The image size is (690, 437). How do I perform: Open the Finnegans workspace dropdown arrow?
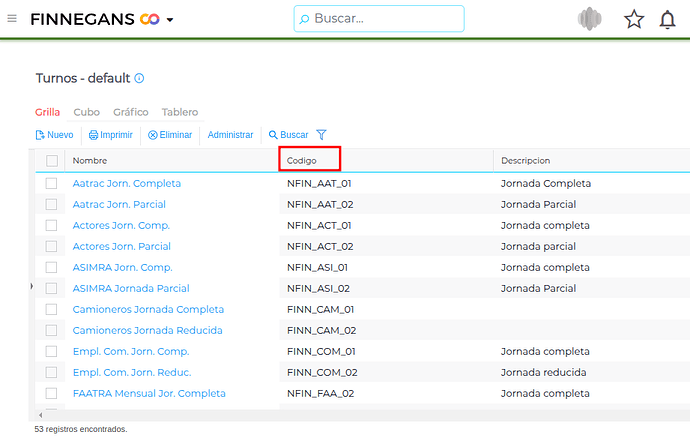coord(170,20)
